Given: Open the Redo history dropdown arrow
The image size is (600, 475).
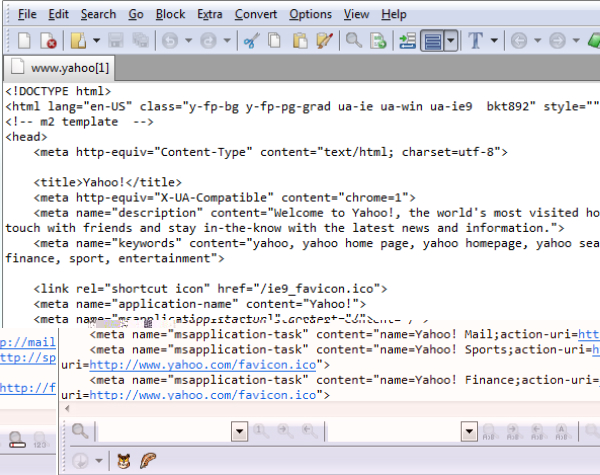Looking at the screenshot, I should (227, 40).
